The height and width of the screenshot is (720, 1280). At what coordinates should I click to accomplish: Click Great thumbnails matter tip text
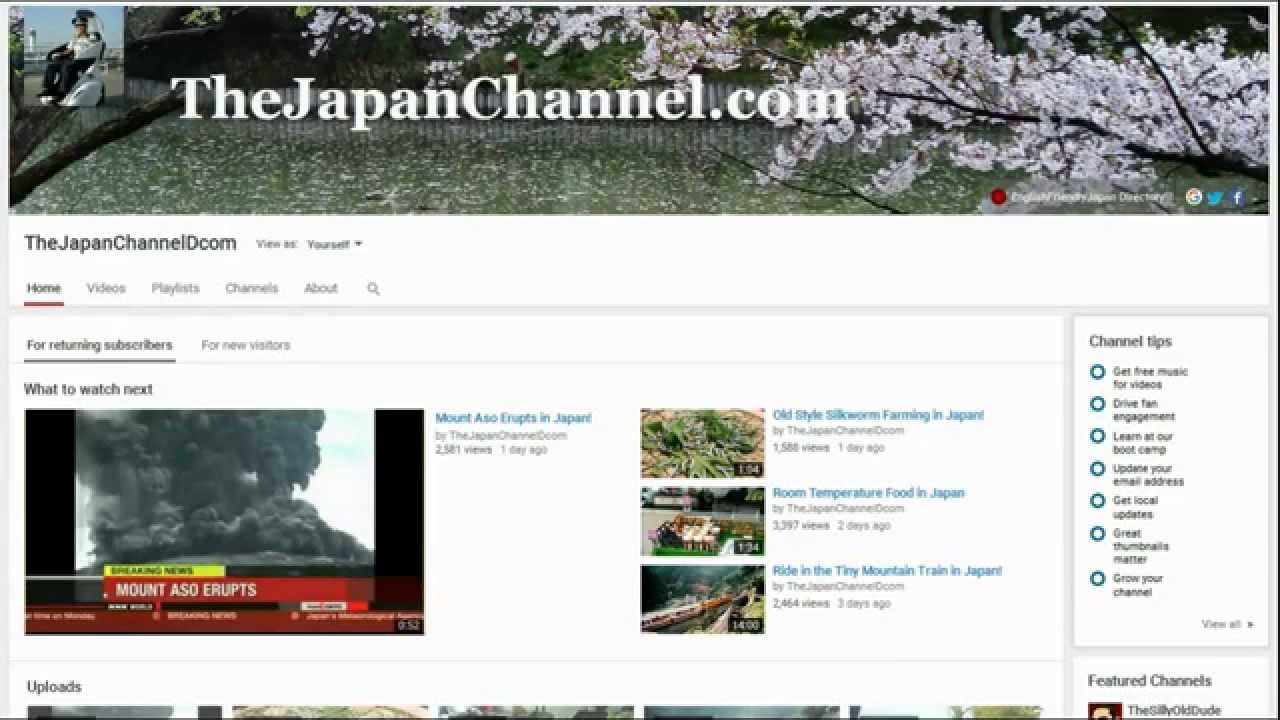point(1141,546)
